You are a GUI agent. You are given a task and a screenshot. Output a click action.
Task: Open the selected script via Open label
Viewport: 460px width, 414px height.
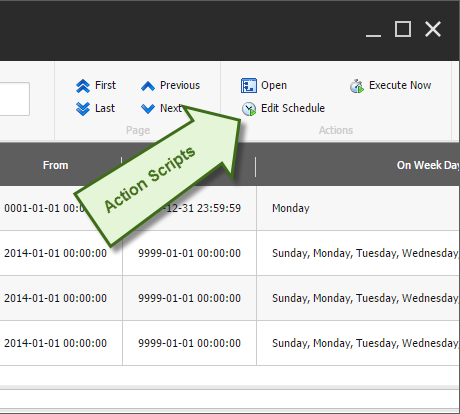pyautogui.click(x=274, y=85)
